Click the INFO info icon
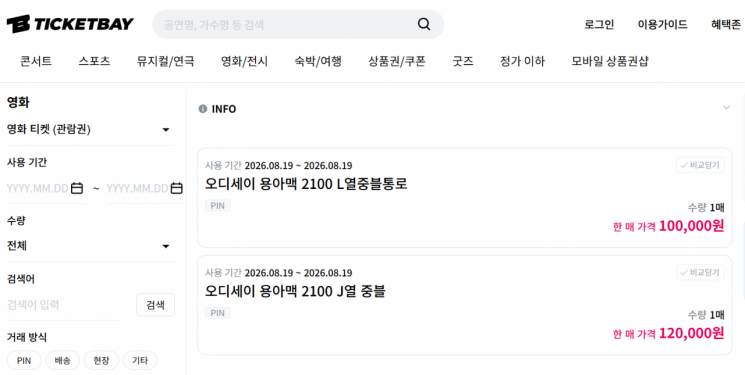 [x=202, y=109]
